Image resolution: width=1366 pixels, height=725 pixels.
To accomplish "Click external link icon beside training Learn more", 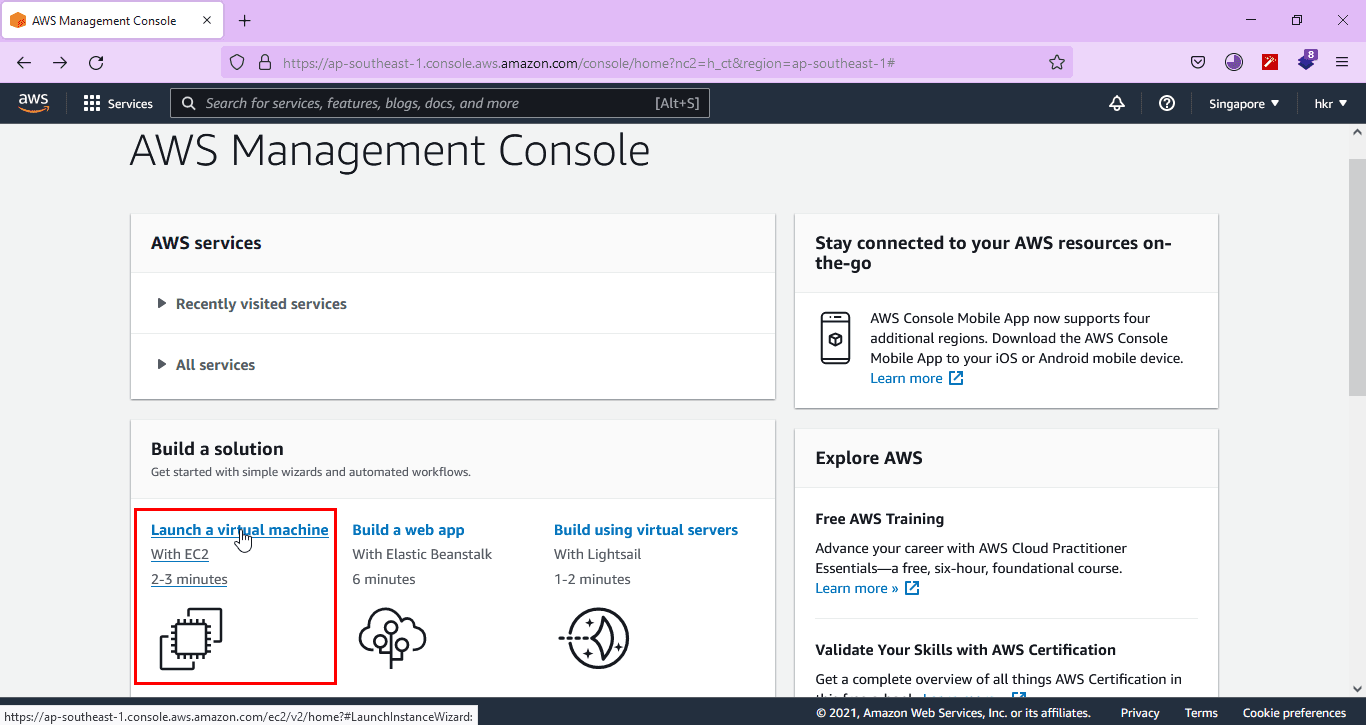I will pos(912,588).
